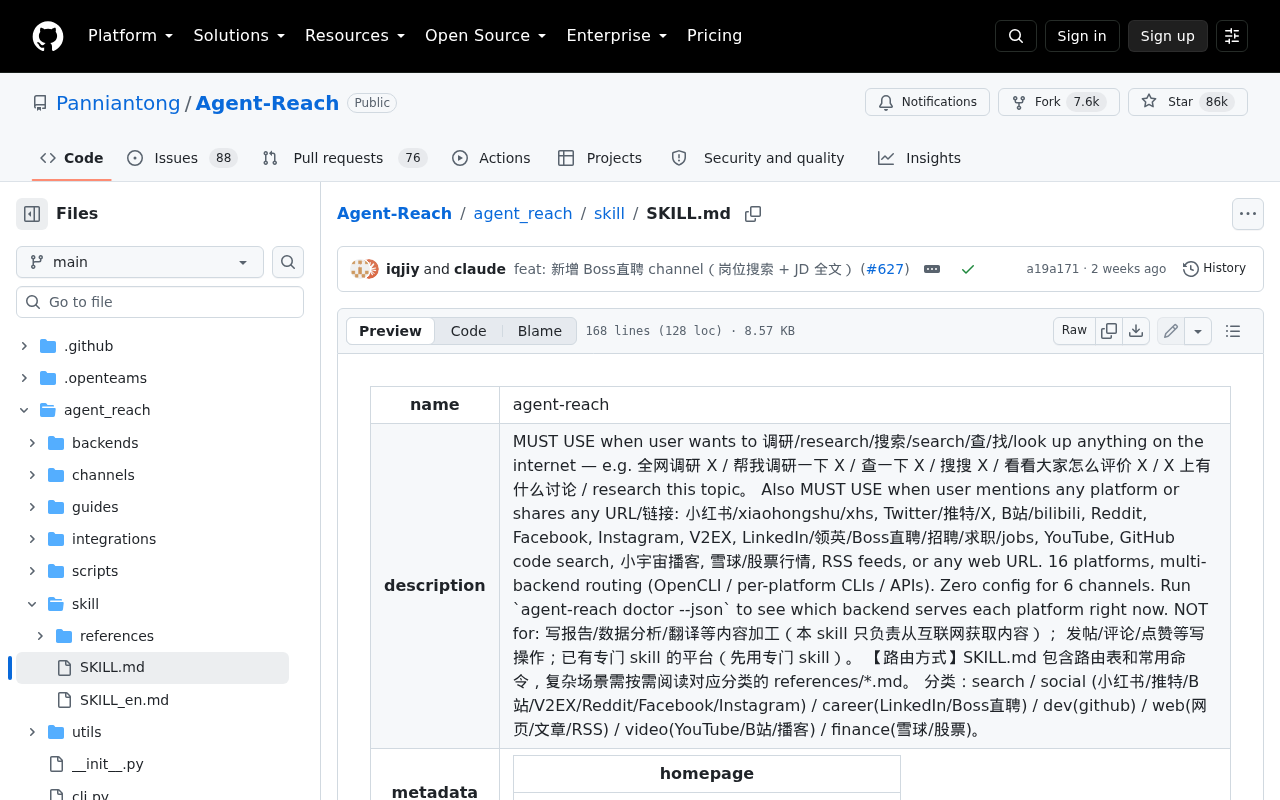Screen dimensions: 1280x800
Task: Collapse the agent_reach folder chevron
Action: [24, 410]
